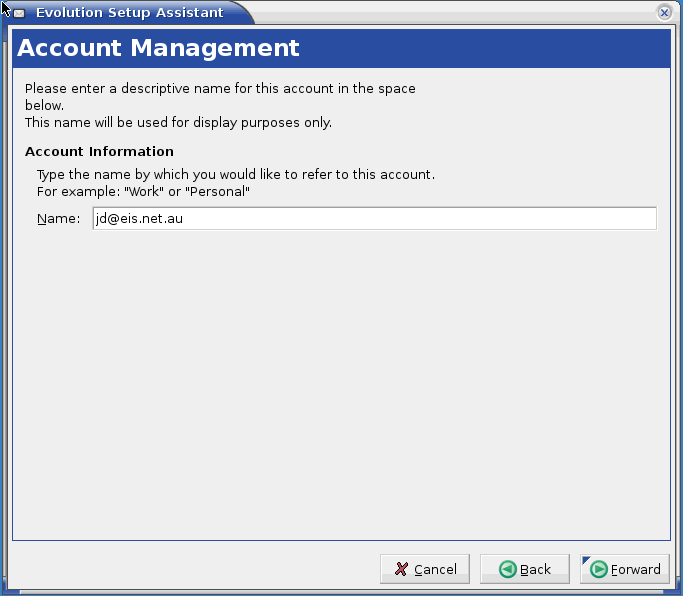Click the "display purposes only" sentence
This screenshot has height=596, width=683.
pyautogui.click(x=178, y=123)
